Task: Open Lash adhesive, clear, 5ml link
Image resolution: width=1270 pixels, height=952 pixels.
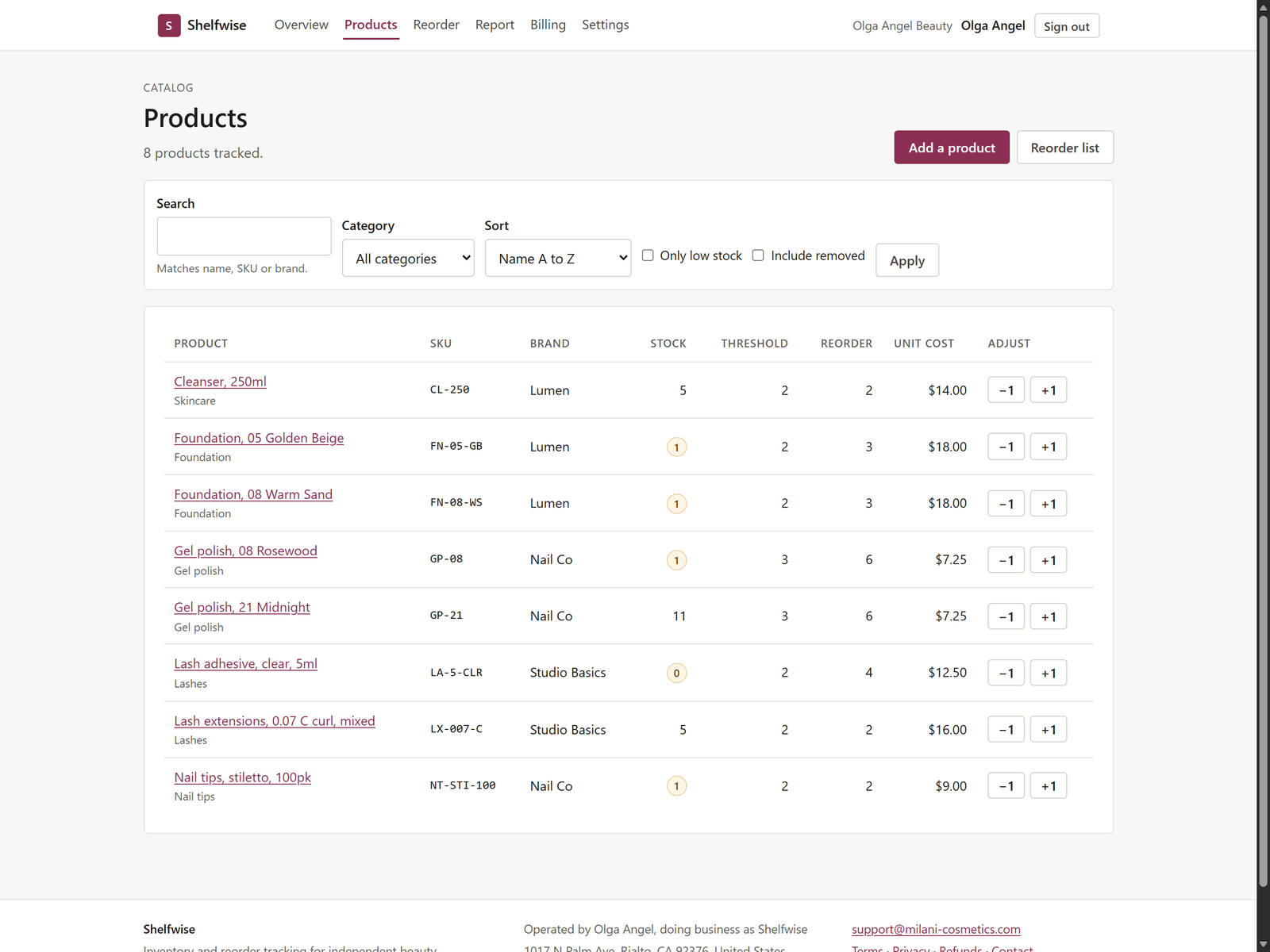Action: pos(245,664)
